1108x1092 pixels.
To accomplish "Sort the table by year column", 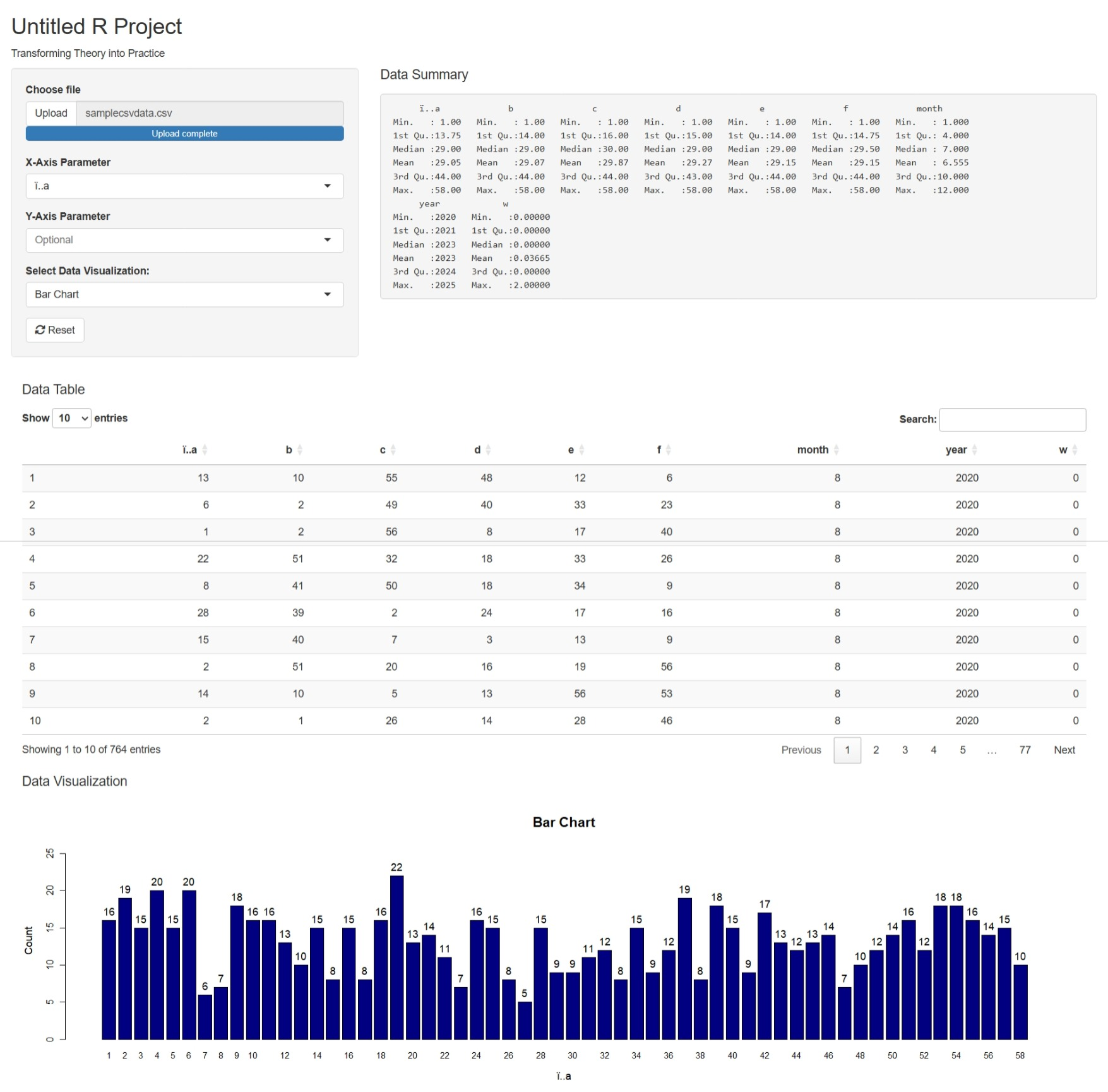I will coord(962,450).
